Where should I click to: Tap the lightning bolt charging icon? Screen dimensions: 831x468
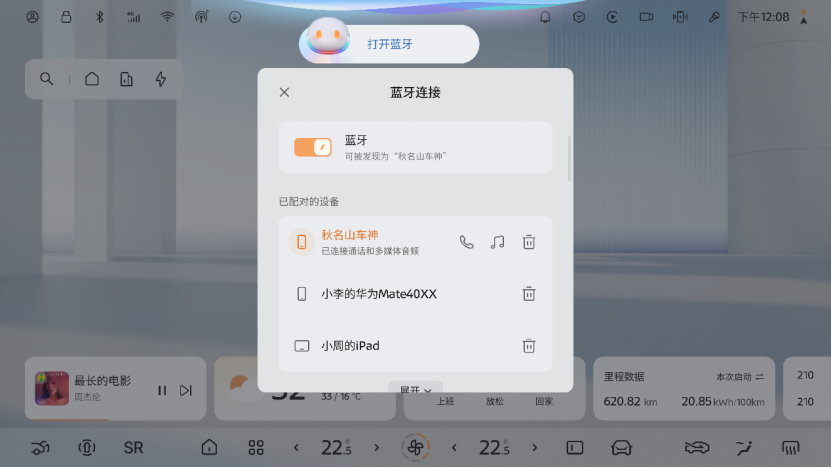(161, 79)
